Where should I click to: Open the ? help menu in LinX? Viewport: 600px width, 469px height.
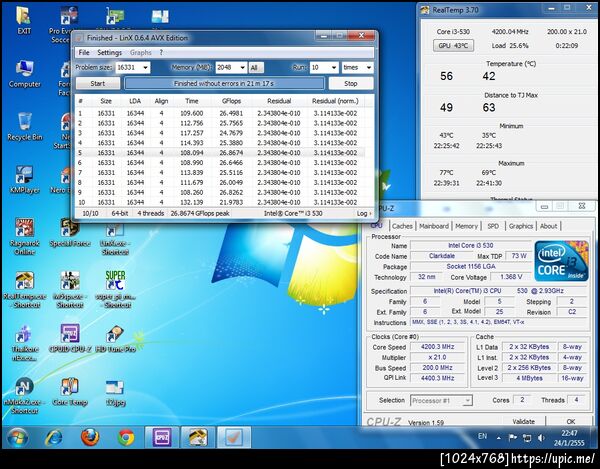[x=161, y=52]
